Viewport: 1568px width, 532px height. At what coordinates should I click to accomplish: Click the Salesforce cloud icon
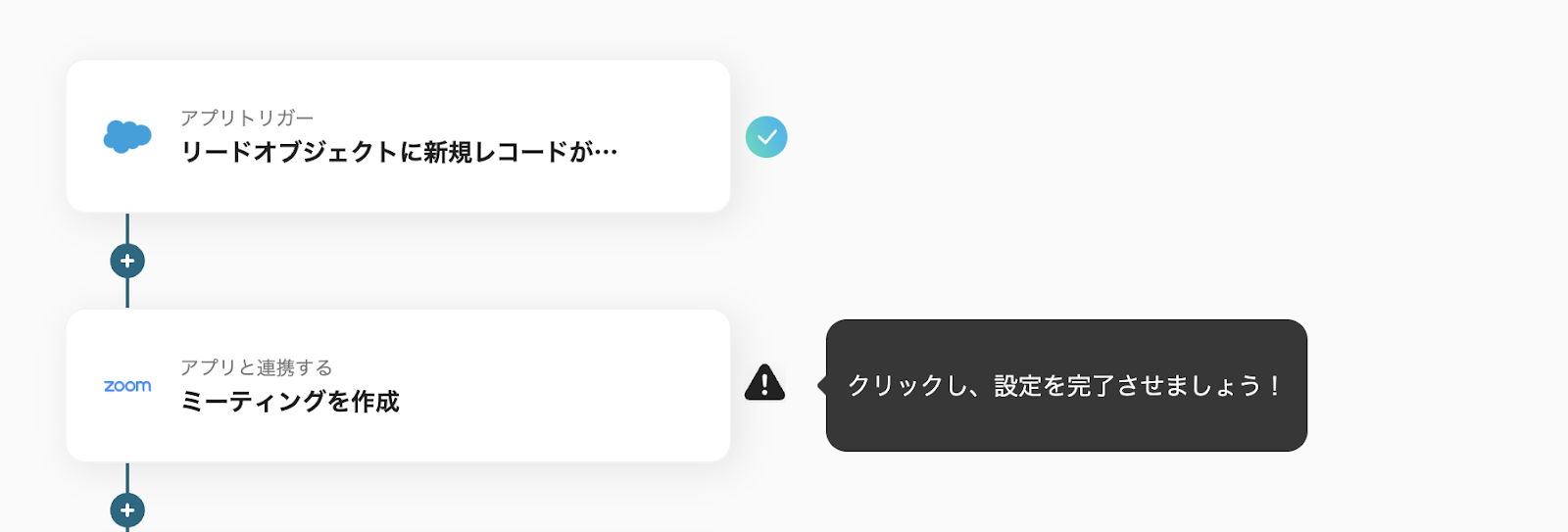coord(127,136)
